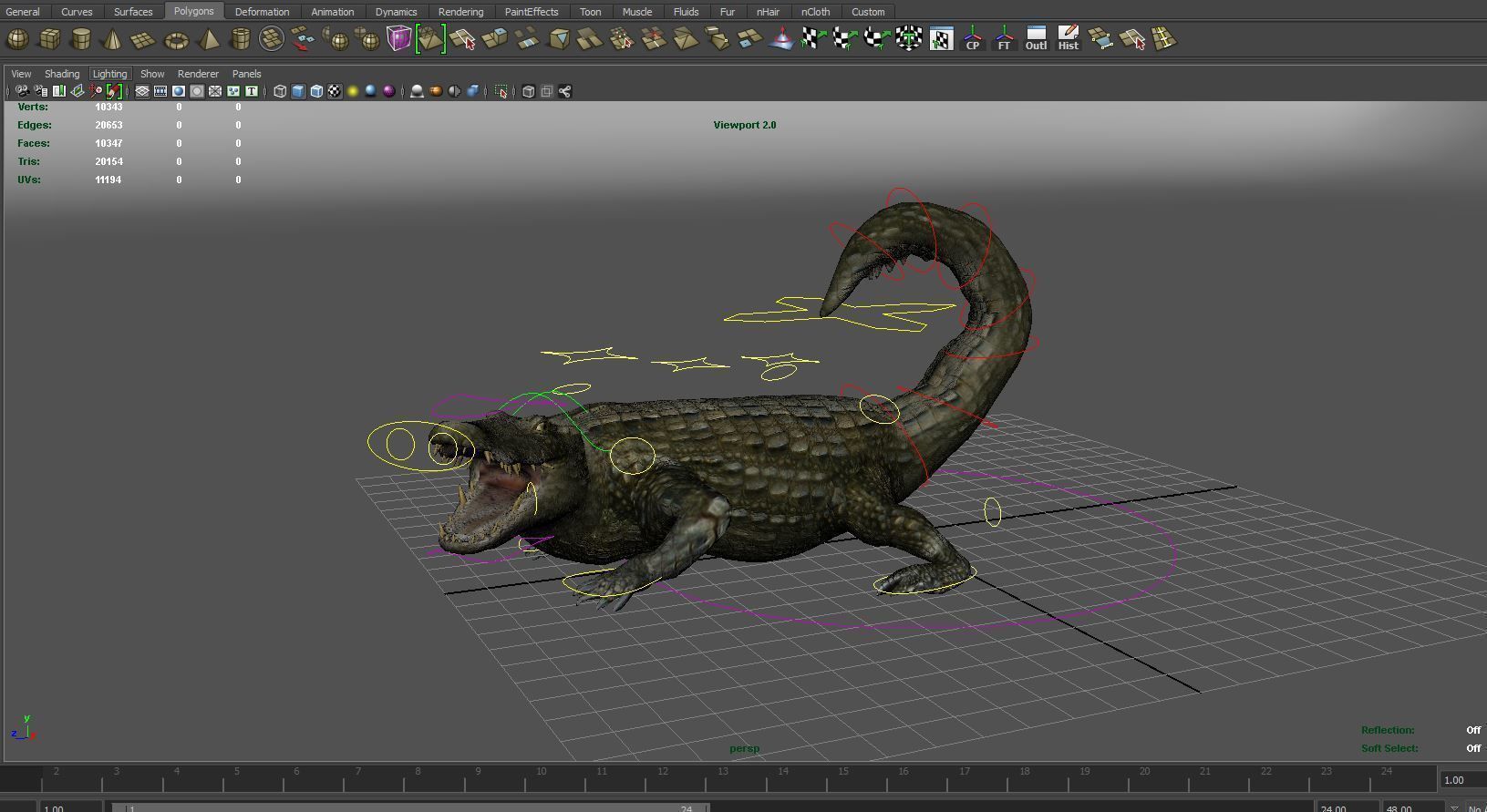Viewport: 1487px width, 812px height.
Task: Click the Extrude shelf icon
Action: tap(495, 39)
